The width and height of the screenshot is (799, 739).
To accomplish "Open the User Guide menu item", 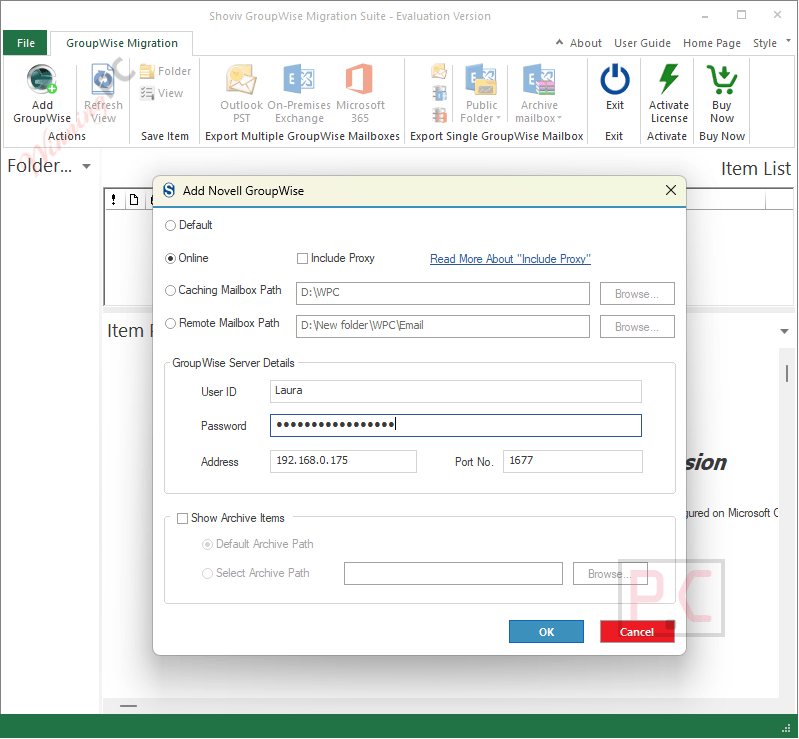I will point(642,43).
